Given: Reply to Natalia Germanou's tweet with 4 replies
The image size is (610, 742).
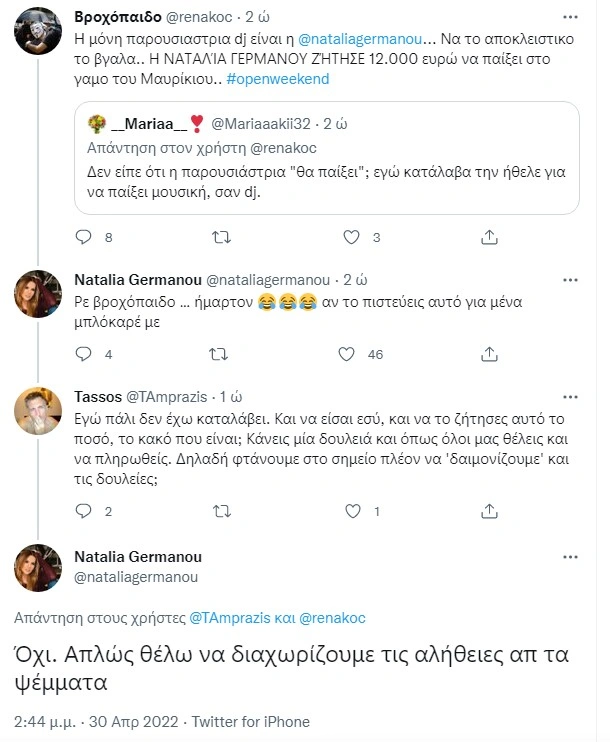Looking at the screenshot, I should click(x=84, y=354).
